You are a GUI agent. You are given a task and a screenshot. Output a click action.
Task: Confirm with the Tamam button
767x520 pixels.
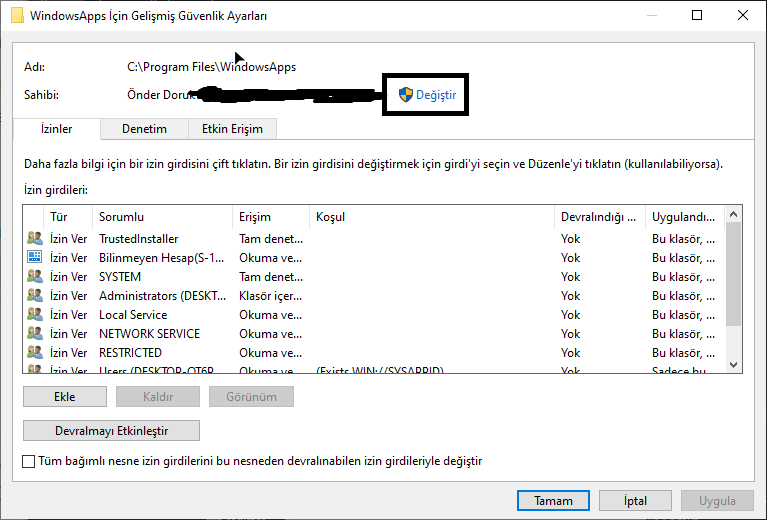point(553,501)
